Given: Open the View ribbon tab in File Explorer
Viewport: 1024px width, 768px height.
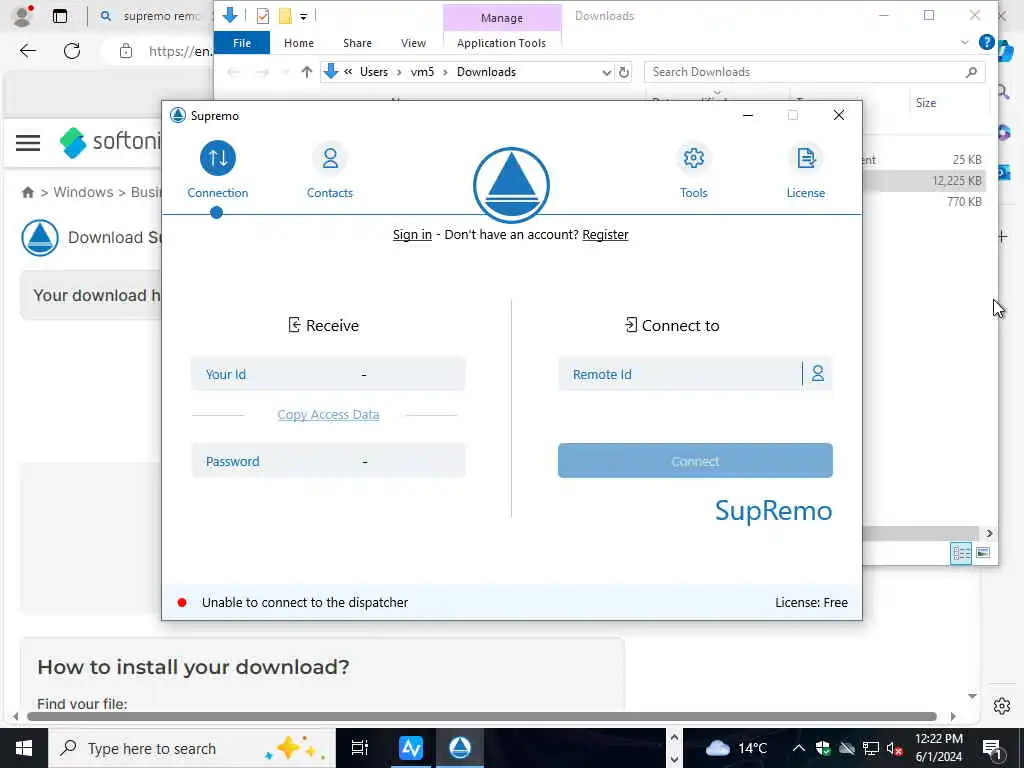Looking at the screenshot, I should [x=413, y=43].
